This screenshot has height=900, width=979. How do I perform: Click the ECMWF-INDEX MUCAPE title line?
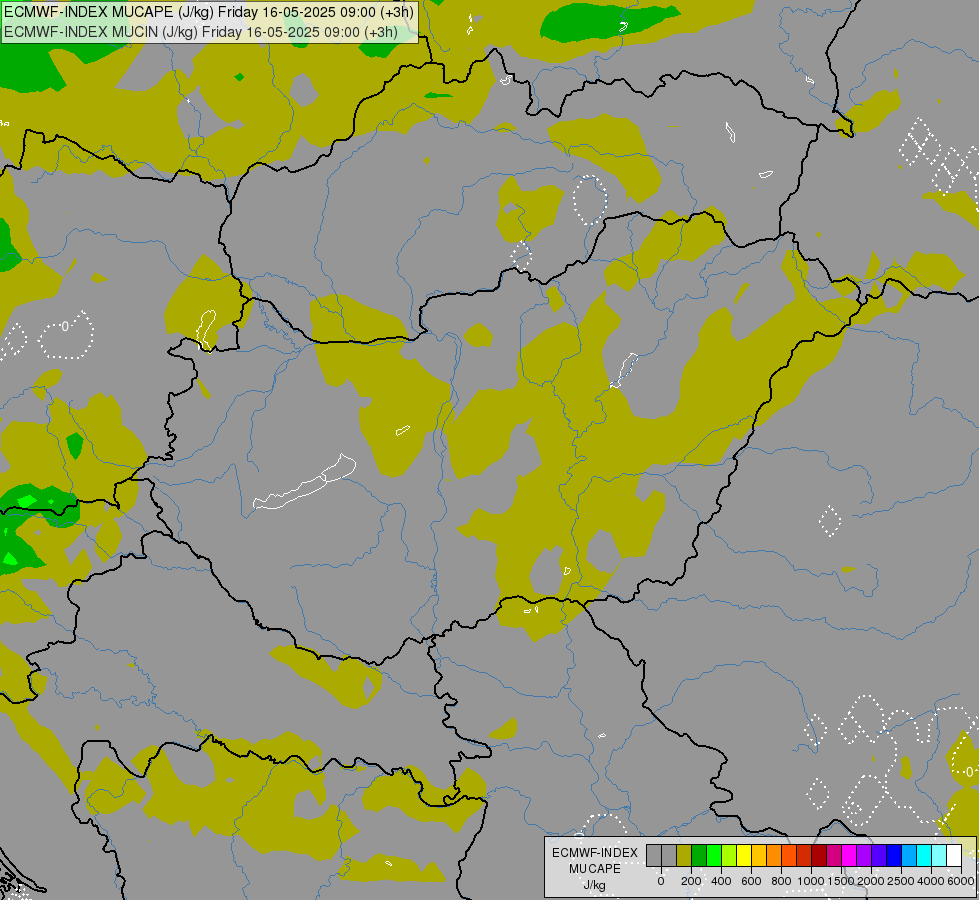209,12
